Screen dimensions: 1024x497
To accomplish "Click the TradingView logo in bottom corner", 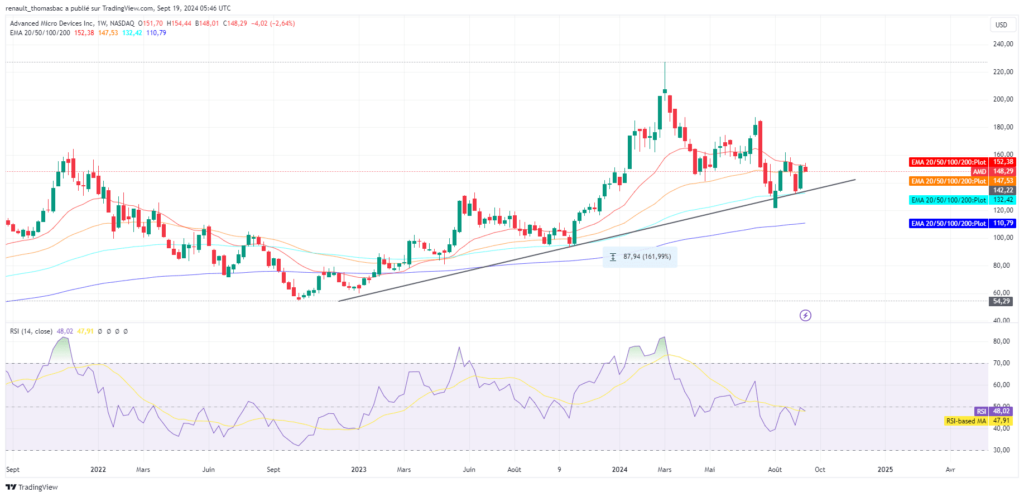I will (34, 486).
